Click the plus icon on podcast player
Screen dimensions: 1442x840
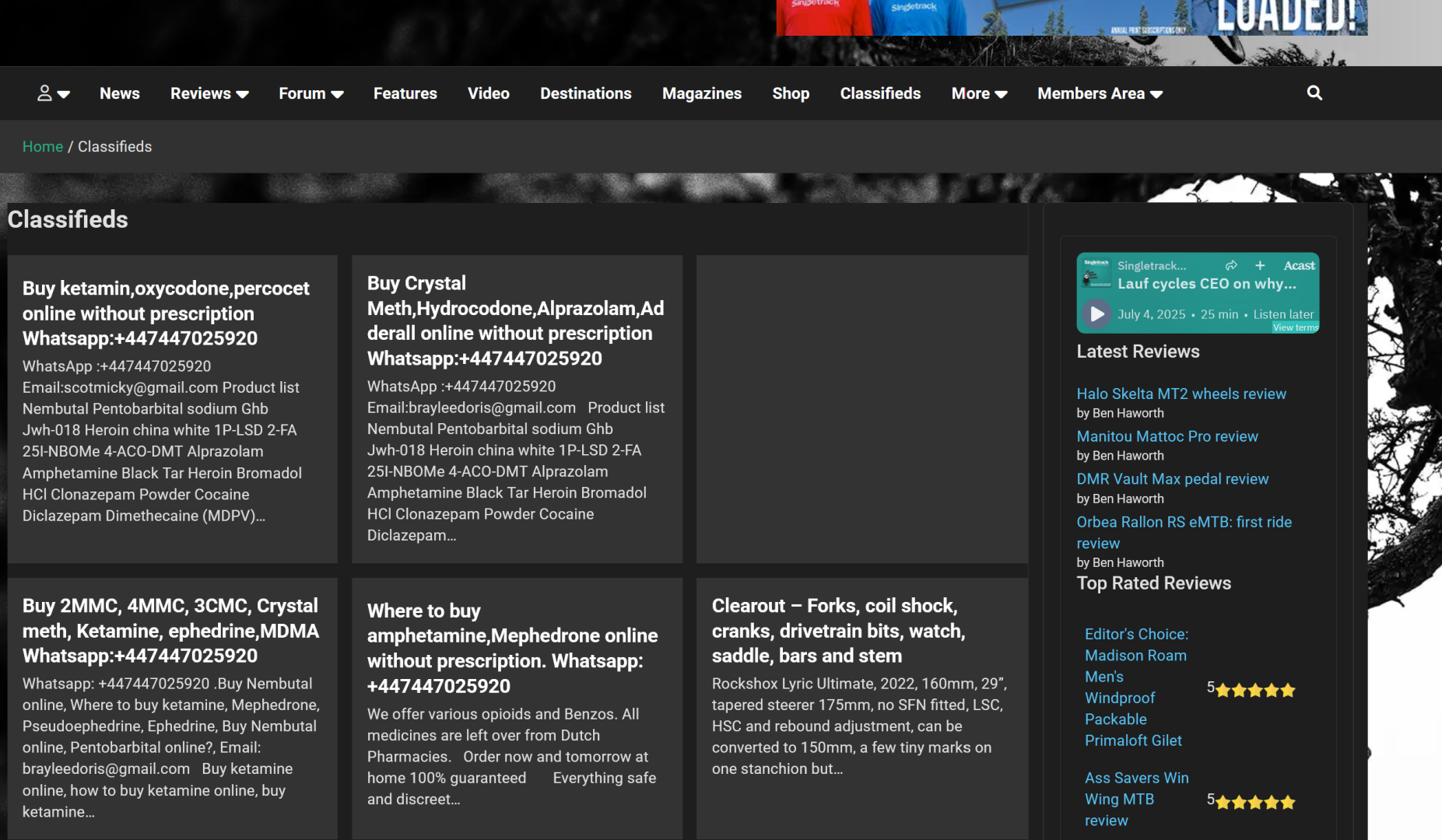[x=1260, y=265]
